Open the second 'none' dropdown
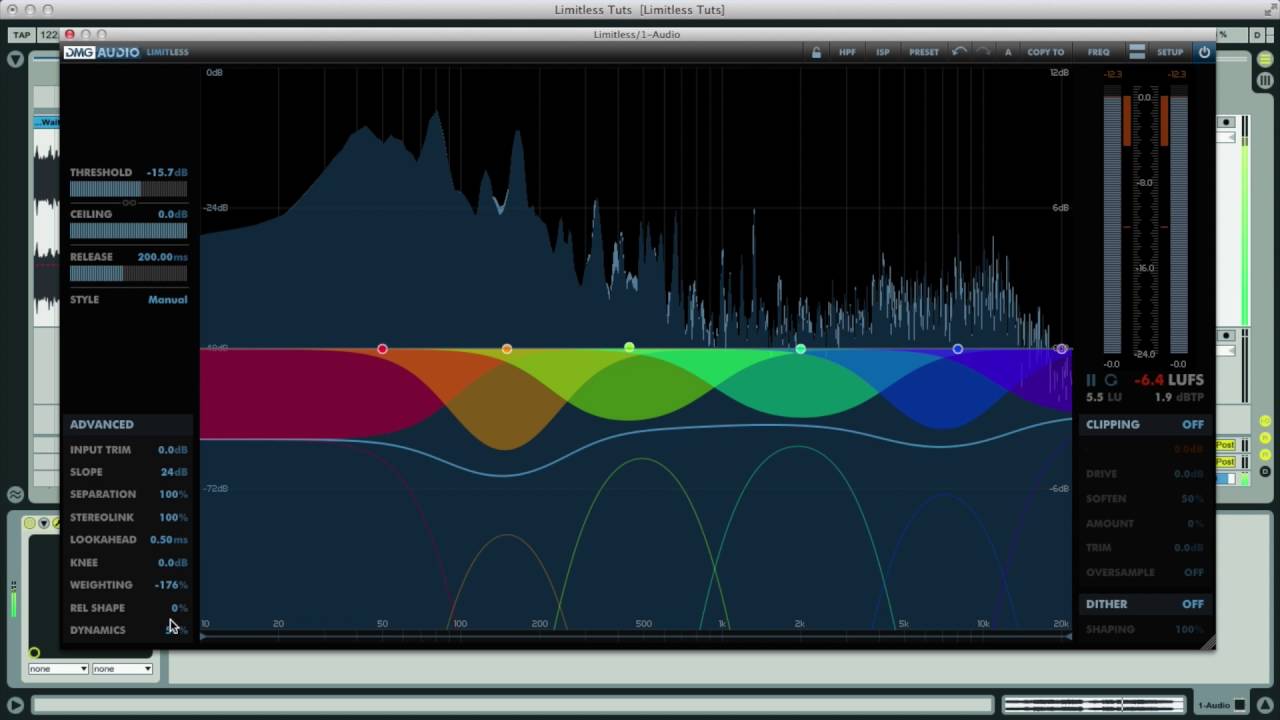 pyautogui.click(x=122, y=668)
